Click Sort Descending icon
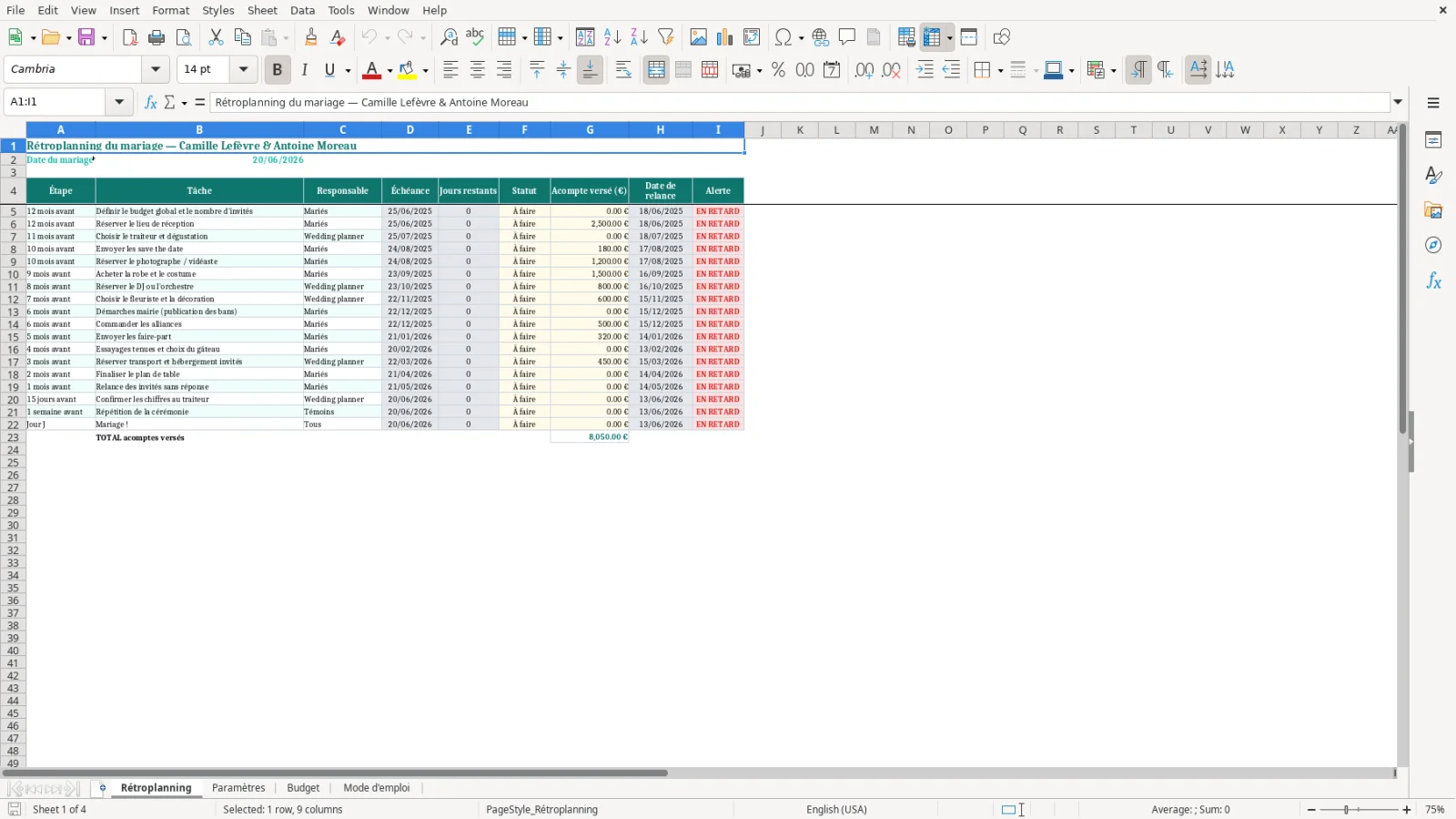The height and width of the screenshot is (819, 1456). (639, 37)
